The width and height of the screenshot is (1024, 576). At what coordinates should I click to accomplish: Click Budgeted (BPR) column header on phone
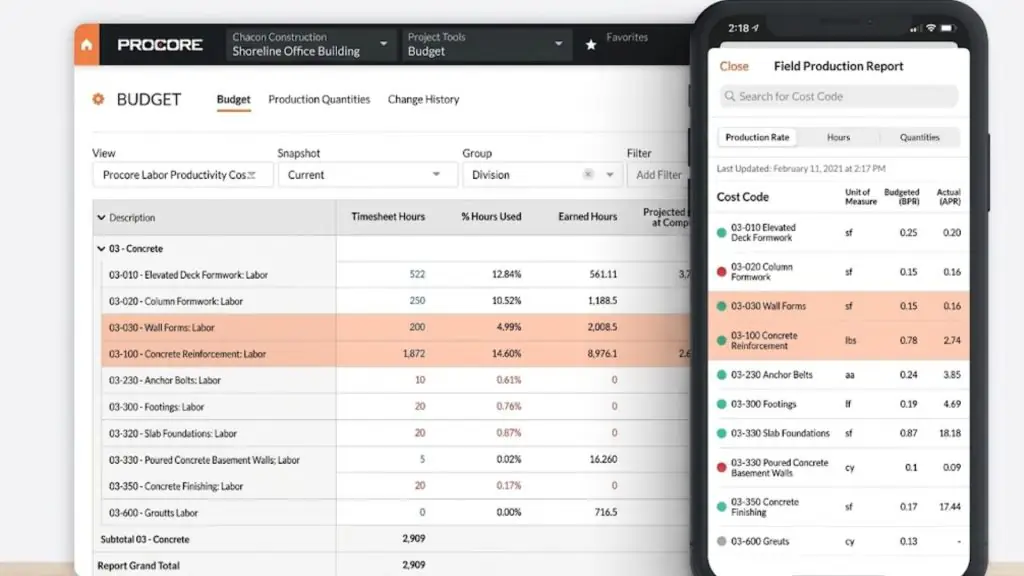901,197
